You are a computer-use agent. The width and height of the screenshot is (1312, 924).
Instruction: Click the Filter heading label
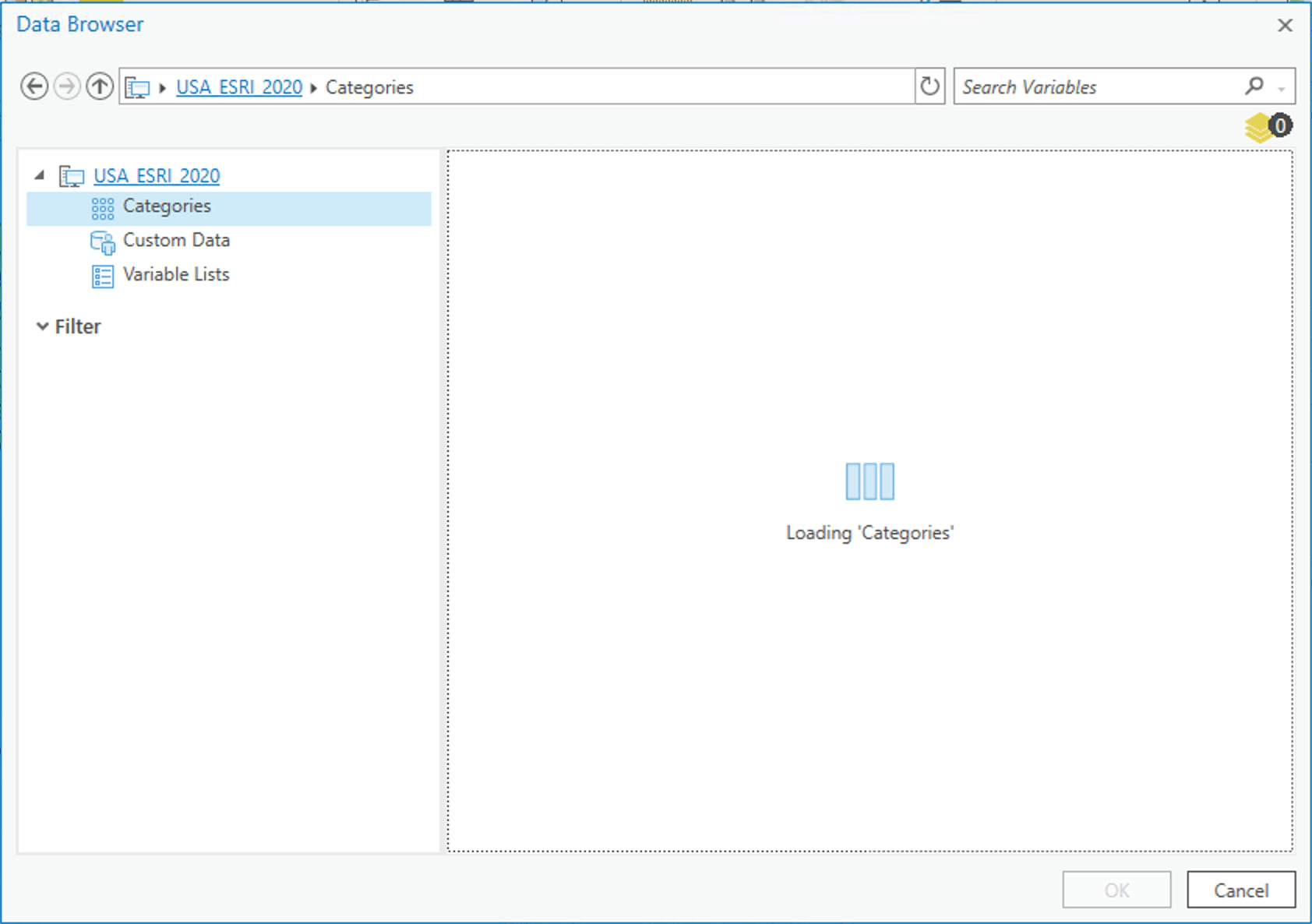tap(78, 326)
